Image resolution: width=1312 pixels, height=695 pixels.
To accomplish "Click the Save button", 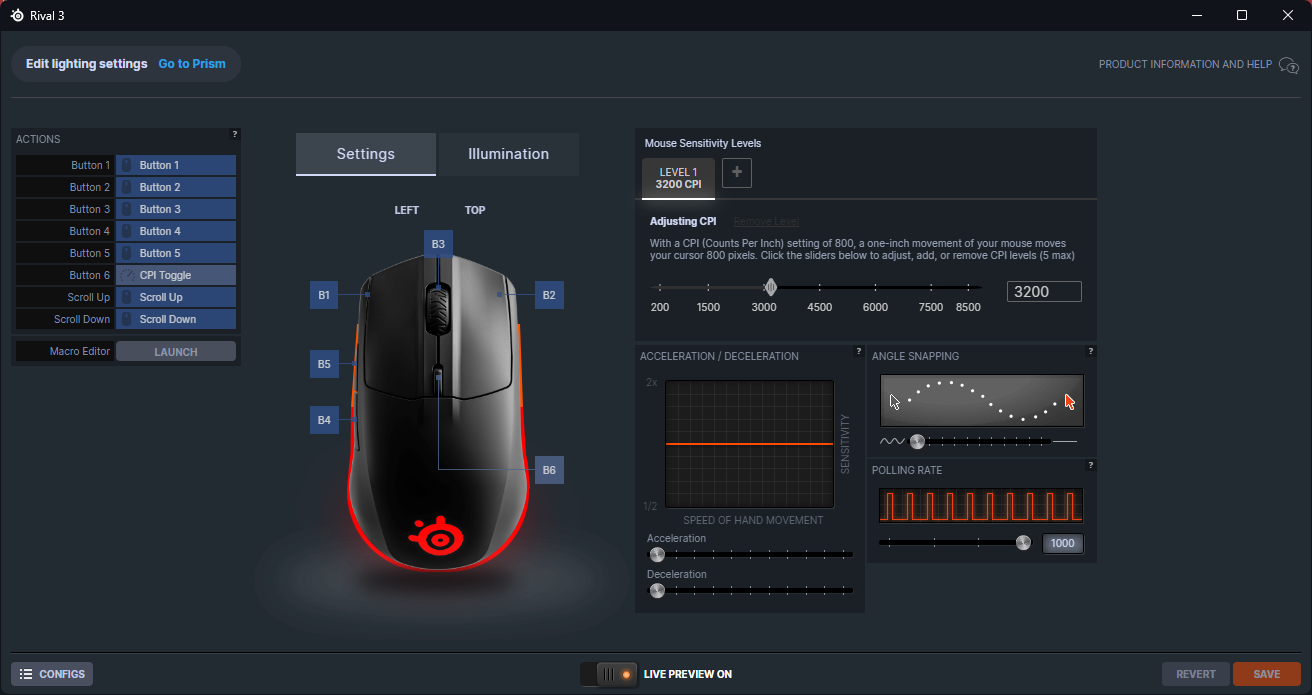I will pyautogui.click(x=1266, y=674).
